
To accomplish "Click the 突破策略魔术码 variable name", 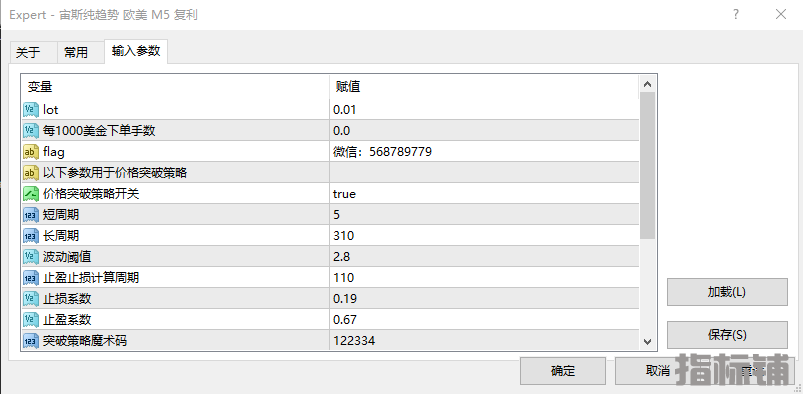I will point(85,340).
